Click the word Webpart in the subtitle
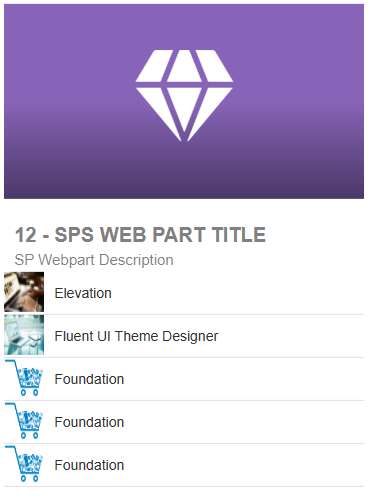Viewport: 372px width, 498px height. 66,260
